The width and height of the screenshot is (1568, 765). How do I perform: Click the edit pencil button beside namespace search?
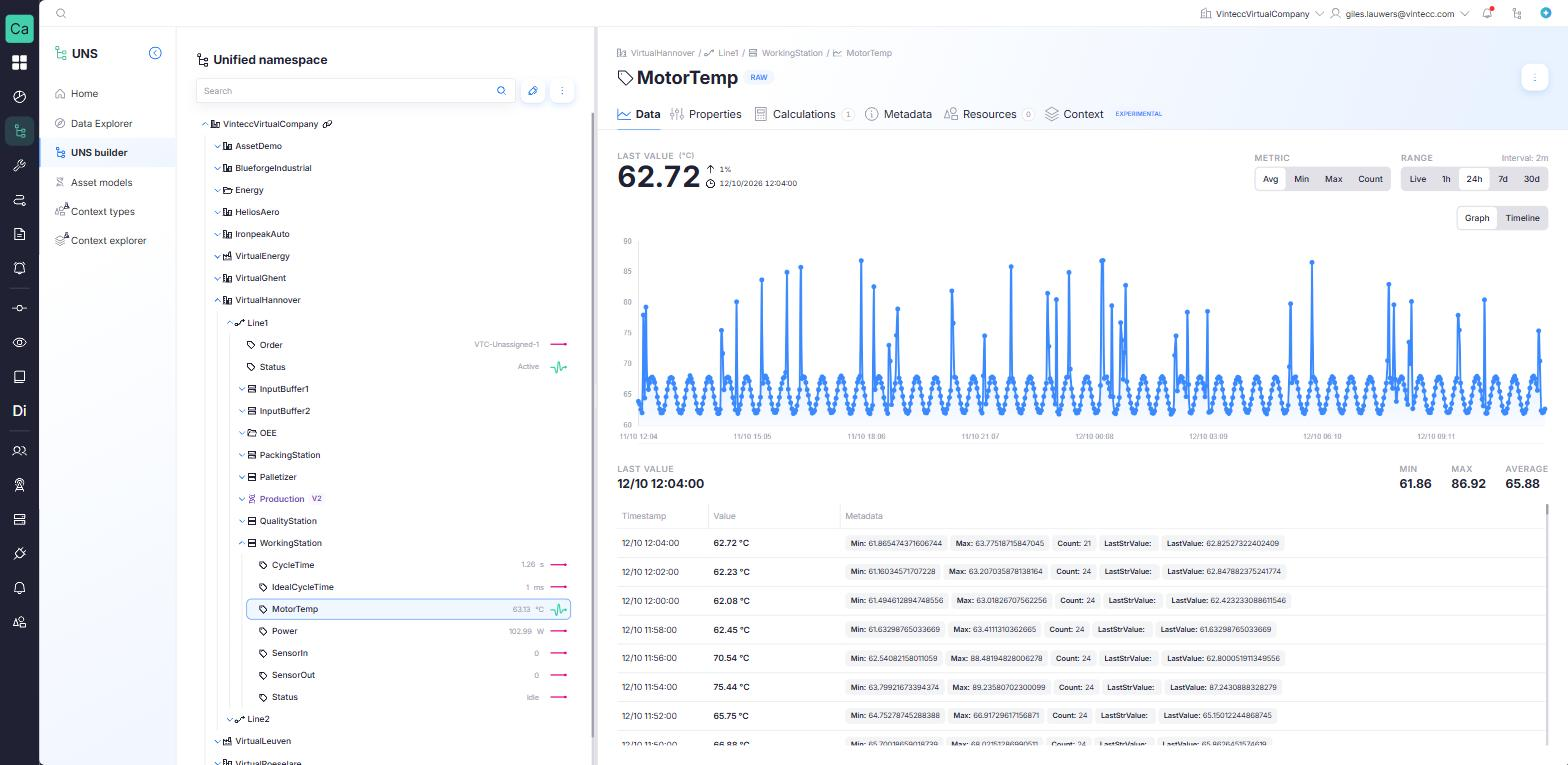click(533, 91)
